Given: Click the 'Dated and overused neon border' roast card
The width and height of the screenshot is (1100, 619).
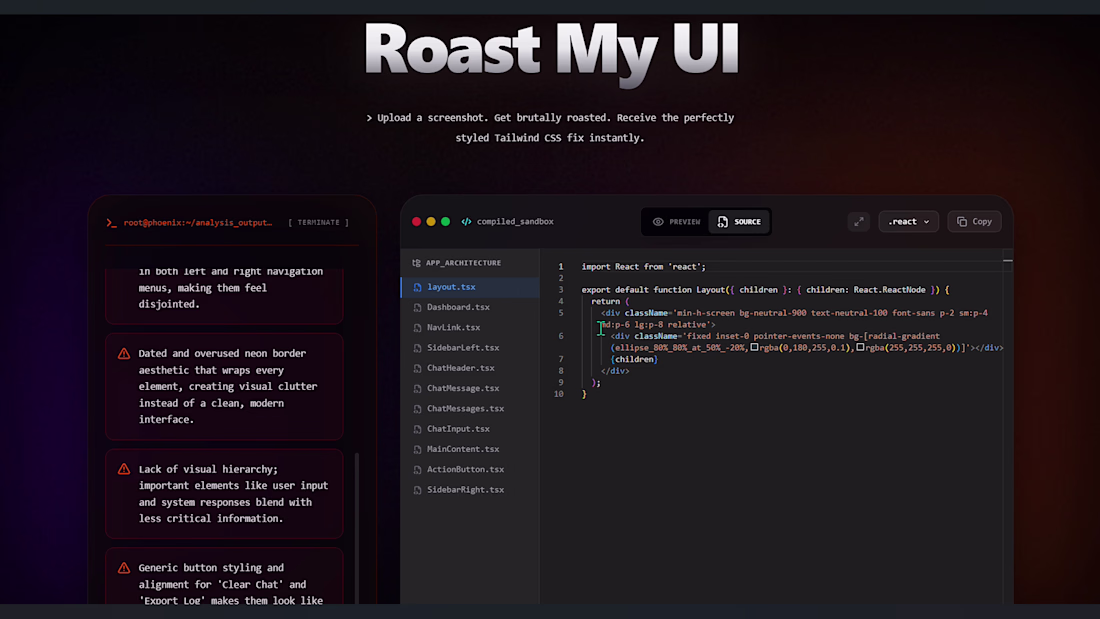Looking at the screenshot, I should point(224,387).
